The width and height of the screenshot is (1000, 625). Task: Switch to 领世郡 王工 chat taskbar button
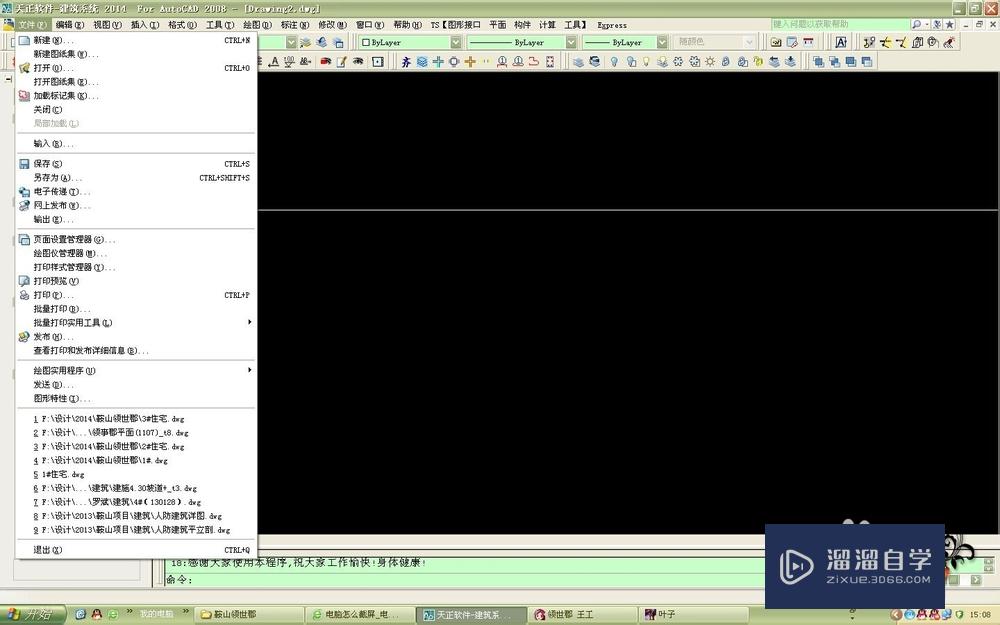[x=582, y=614]
